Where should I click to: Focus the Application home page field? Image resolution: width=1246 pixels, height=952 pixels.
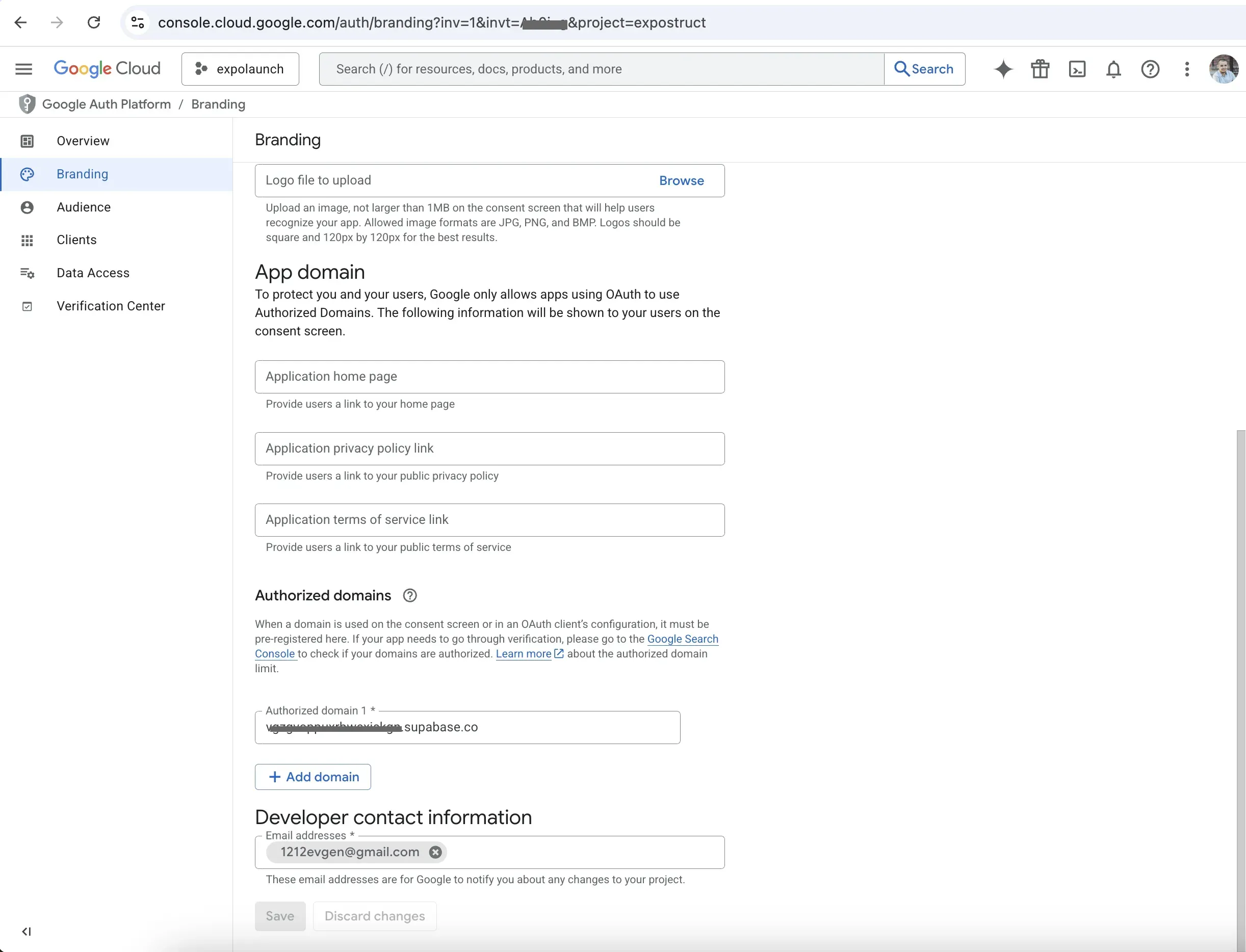click(490, 377)
